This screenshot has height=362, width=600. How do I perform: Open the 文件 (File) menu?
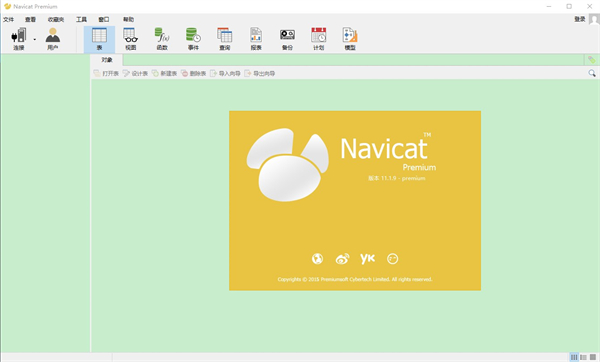tap(8, 19)
